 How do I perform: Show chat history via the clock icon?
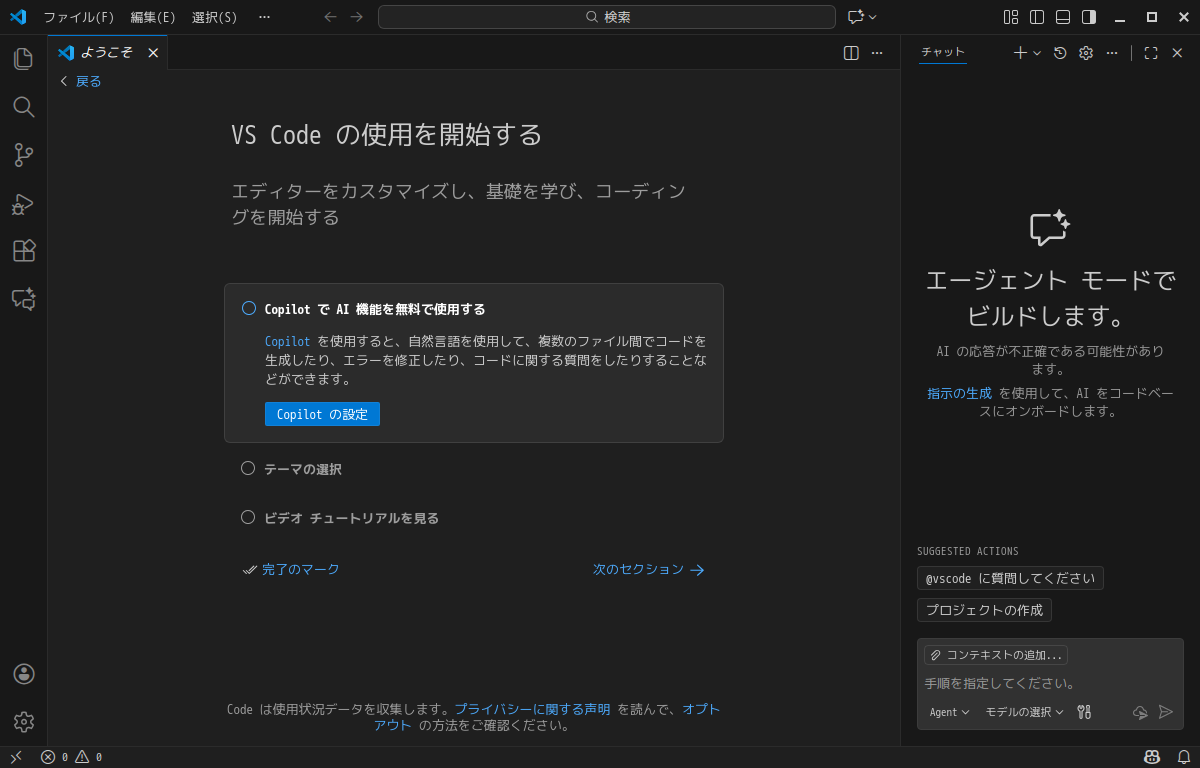[1060, 53]
